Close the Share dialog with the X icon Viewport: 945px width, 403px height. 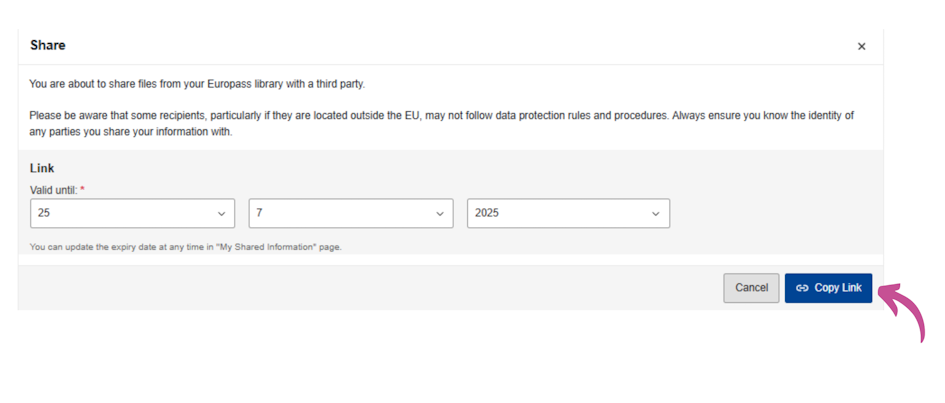[x=861, y=46]
